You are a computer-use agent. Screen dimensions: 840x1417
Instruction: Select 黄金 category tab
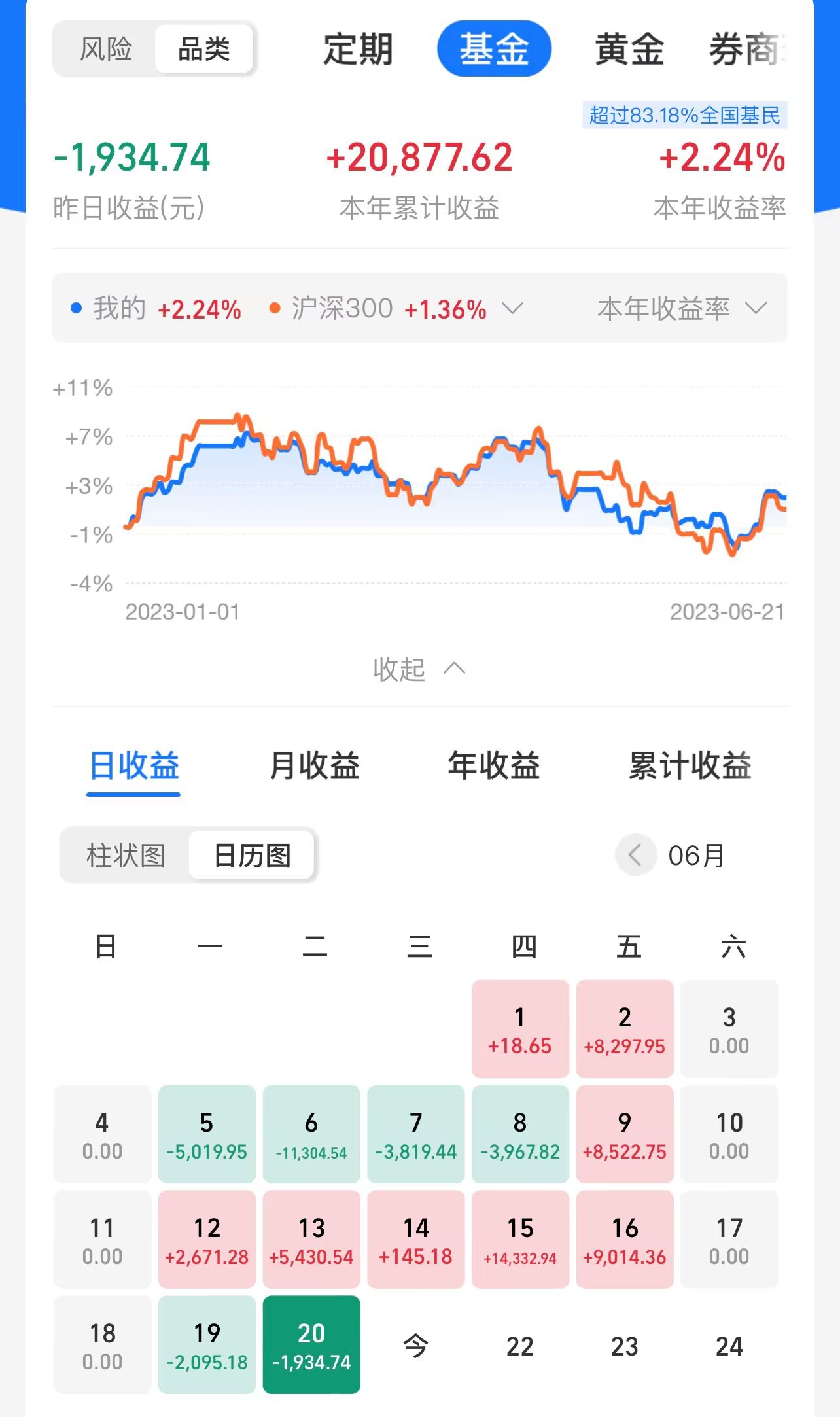(629, 49)
